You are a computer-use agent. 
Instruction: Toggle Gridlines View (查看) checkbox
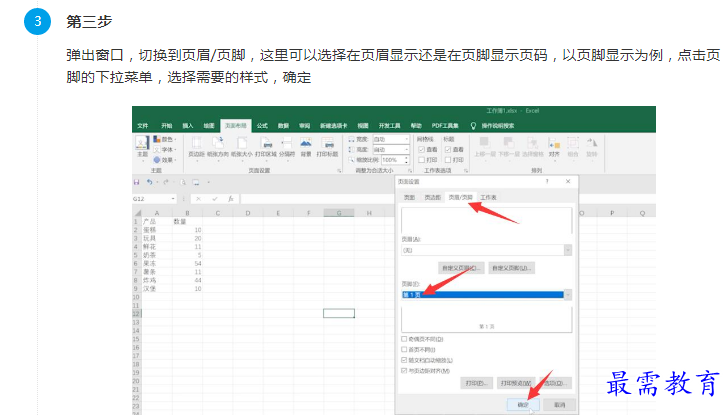tap(422, 149)
